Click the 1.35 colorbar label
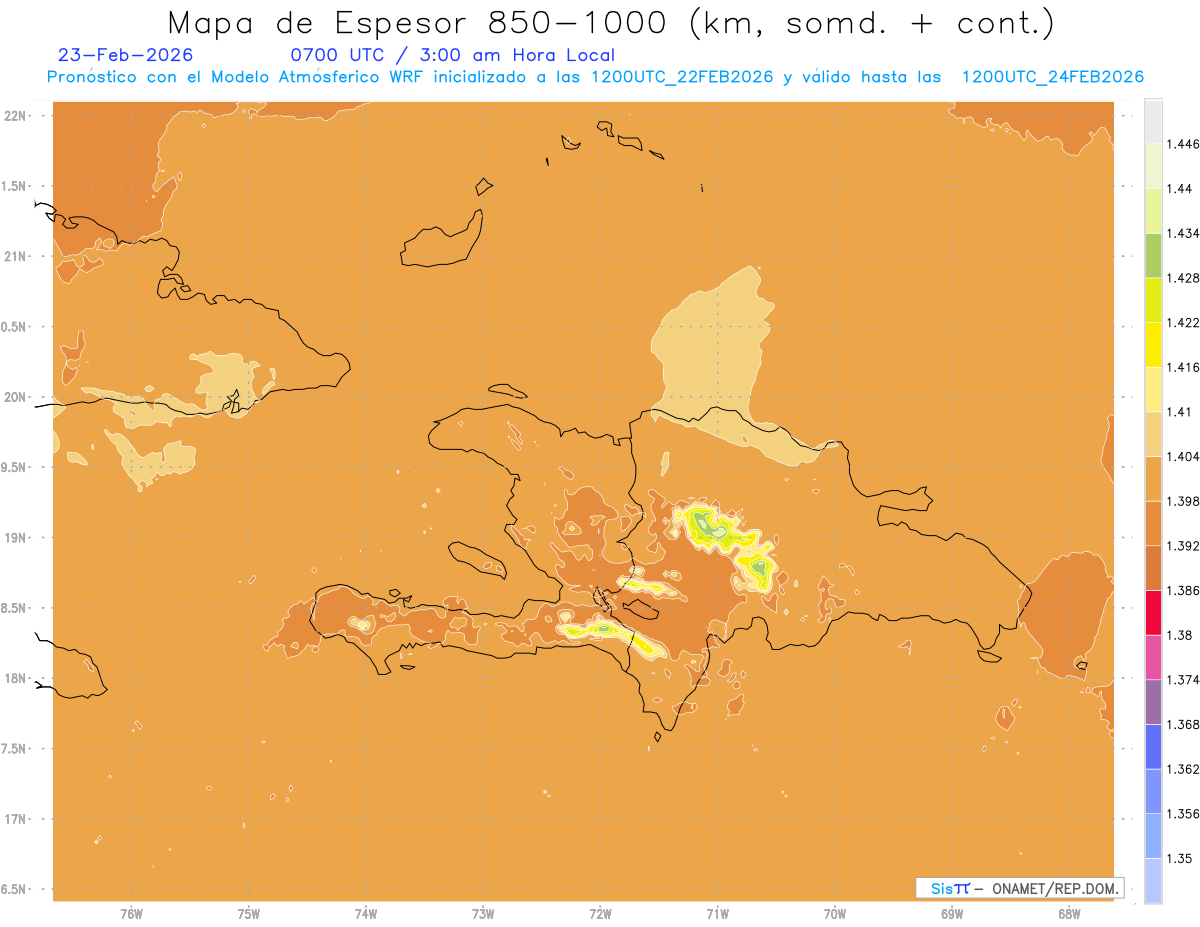Viewport: 1200px width, 927px height. pos(1180,858)
